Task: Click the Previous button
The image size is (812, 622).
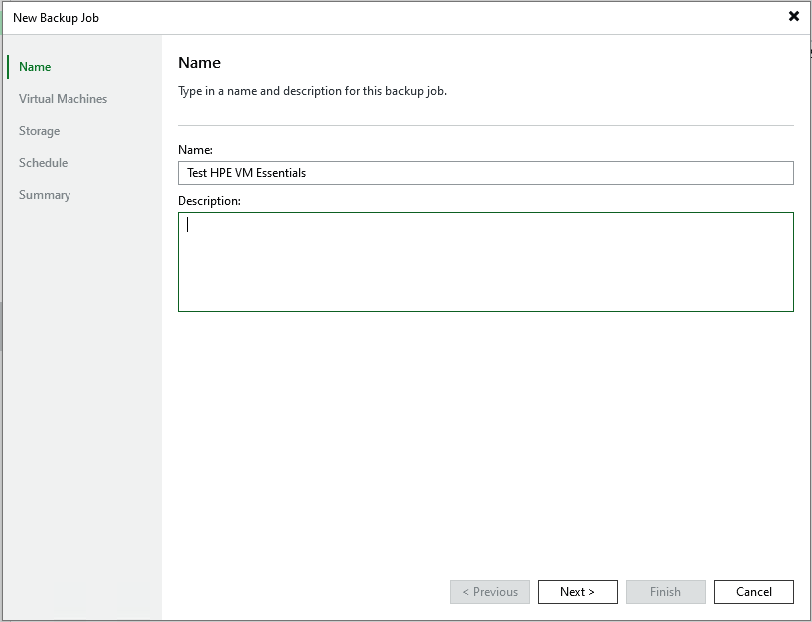Action: [x=489, y=592]
